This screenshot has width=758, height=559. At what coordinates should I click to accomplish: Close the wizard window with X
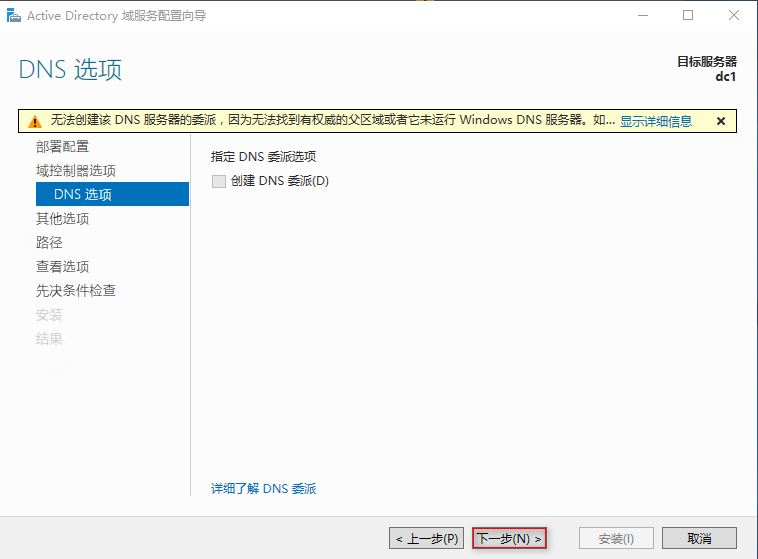click(x=733, y=16)
